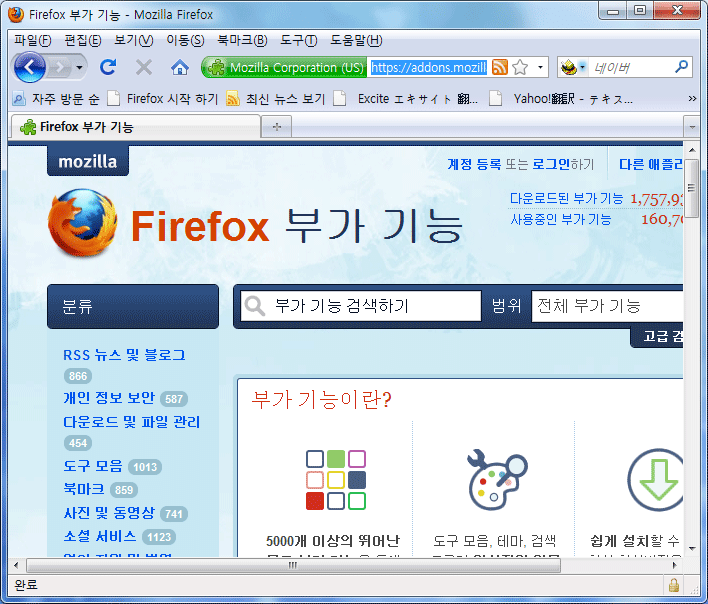Viewport: 708px width, 604px height.
Task: Open the 사진 및 동영상 category
Action: tap(109, 513)
